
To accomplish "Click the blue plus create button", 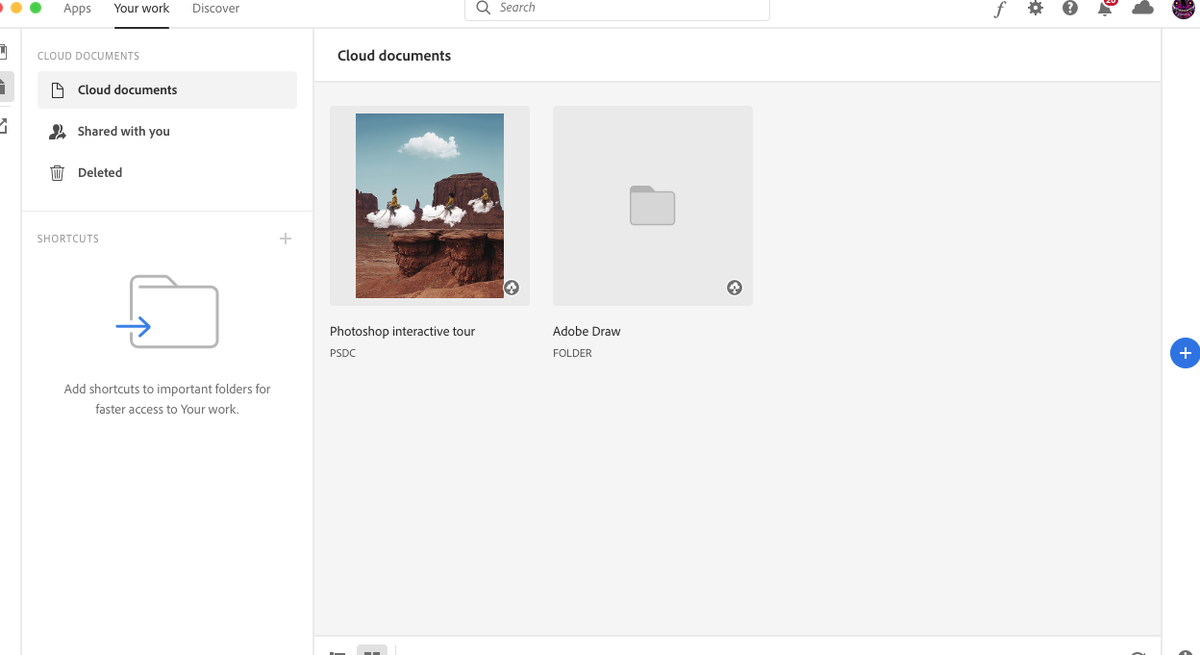I will tap(1185, 353).
